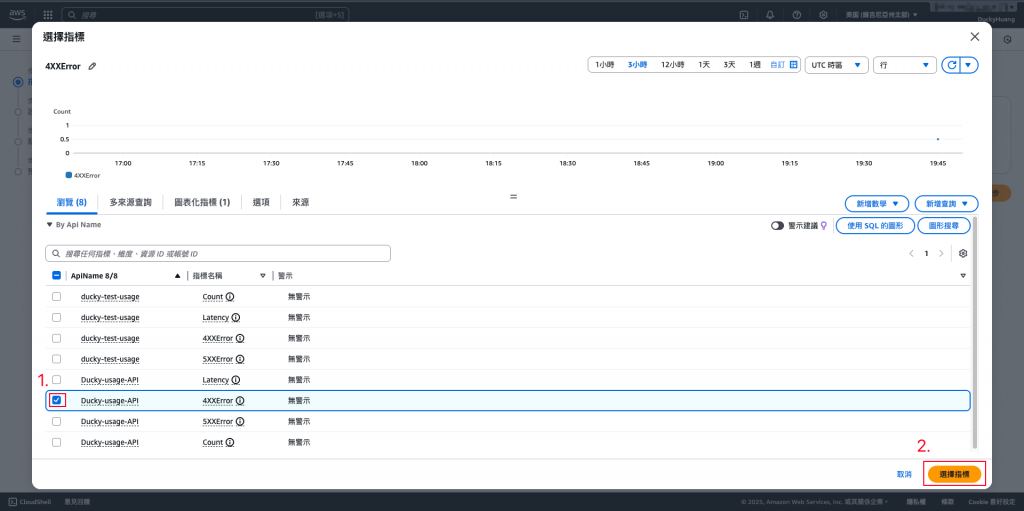Click the 取消 link
Viewport: 1024px width, 511px height.
(x=904, y=474)
